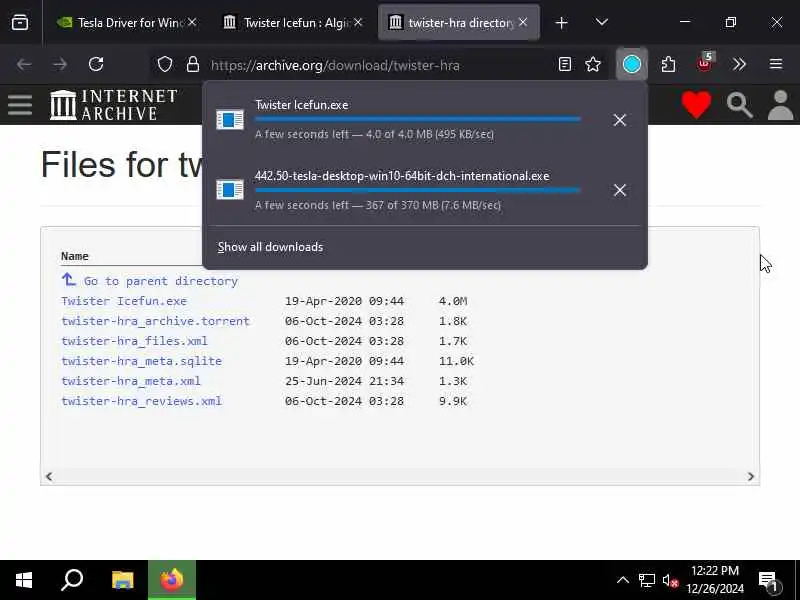
Task: Open twister-hra_files.xml link
Action: click(x=134, y=341)
